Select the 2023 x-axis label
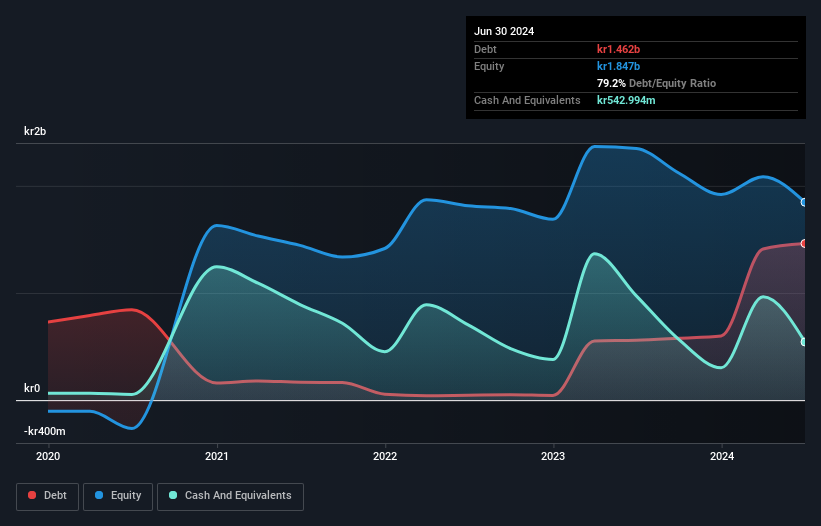 pos(553,456)
